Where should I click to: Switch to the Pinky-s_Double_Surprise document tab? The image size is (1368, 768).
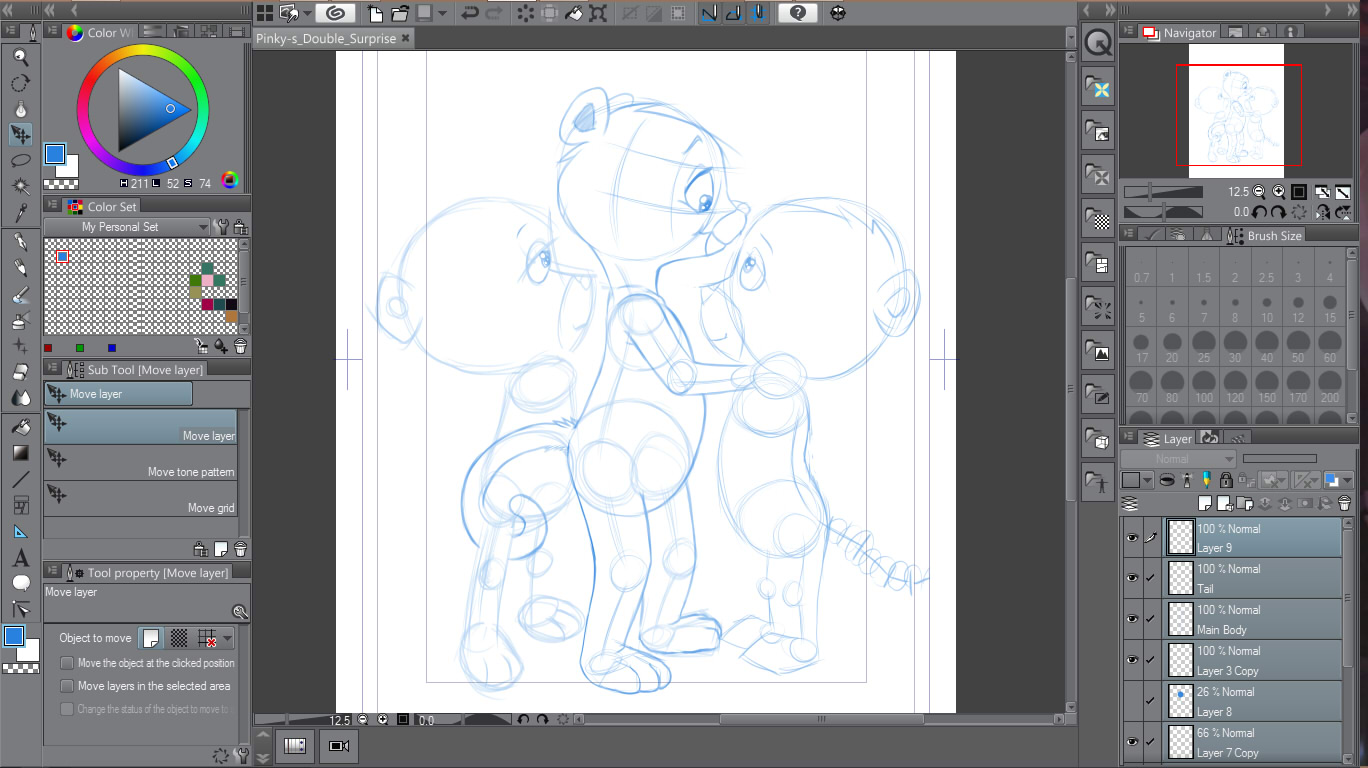tap(326, 38)
